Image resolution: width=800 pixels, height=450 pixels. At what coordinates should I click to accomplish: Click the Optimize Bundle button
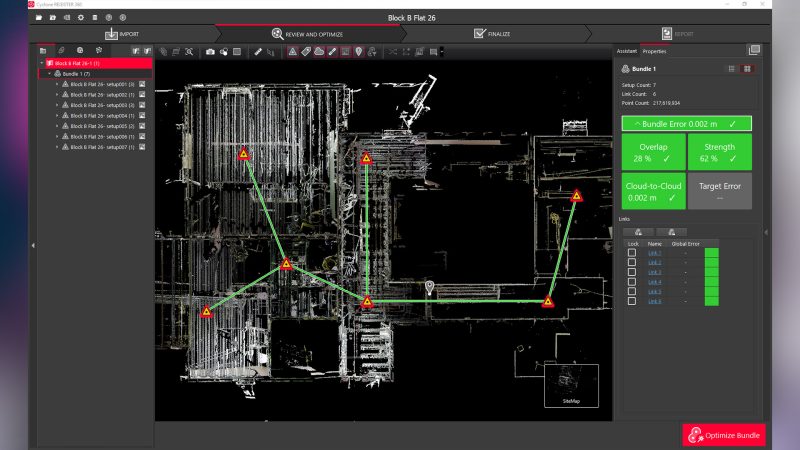tap(723, 435)
